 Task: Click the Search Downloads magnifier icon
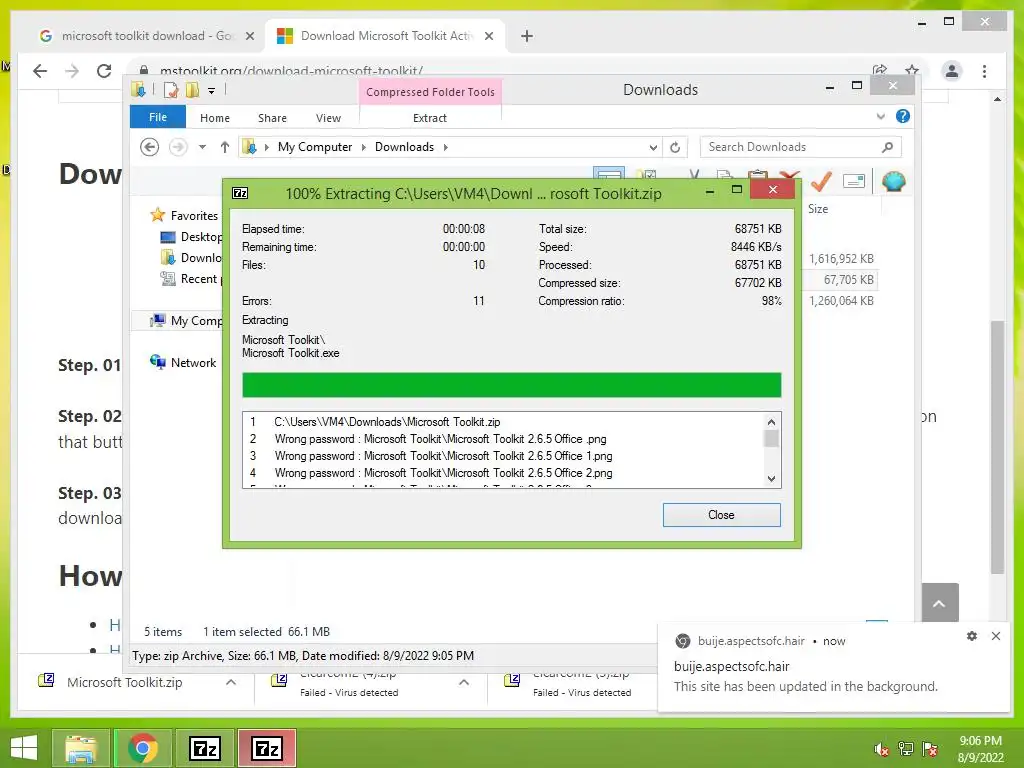887,147
